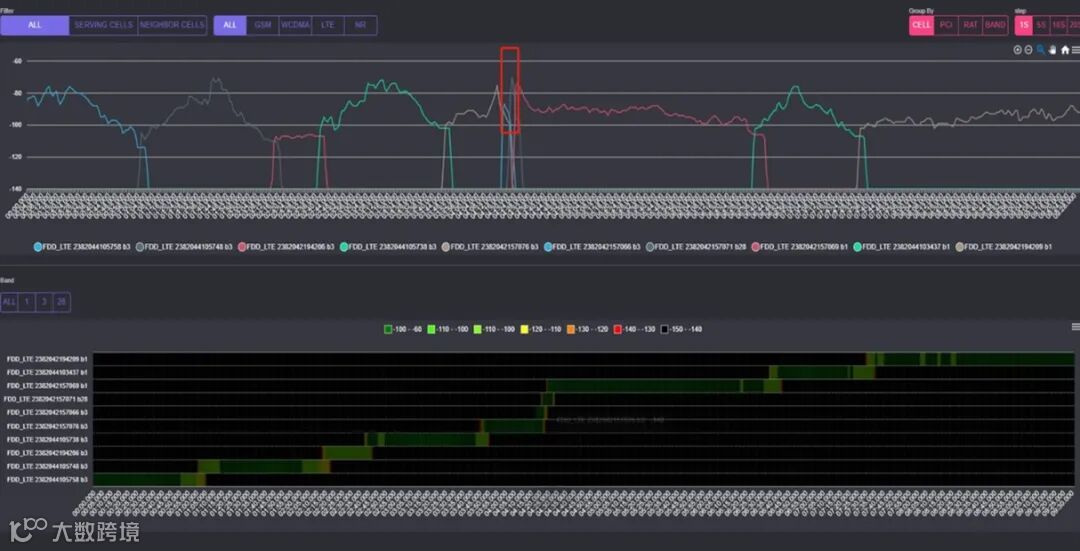1080x551 pixels.
Task: Filter technology by WCDMA
Action: point(295,25)
